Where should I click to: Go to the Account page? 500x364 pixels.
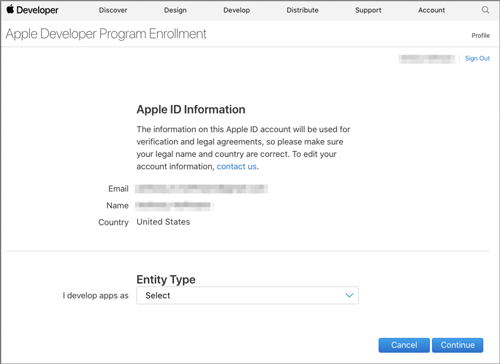pyautogui.click(x=431, y=10)
